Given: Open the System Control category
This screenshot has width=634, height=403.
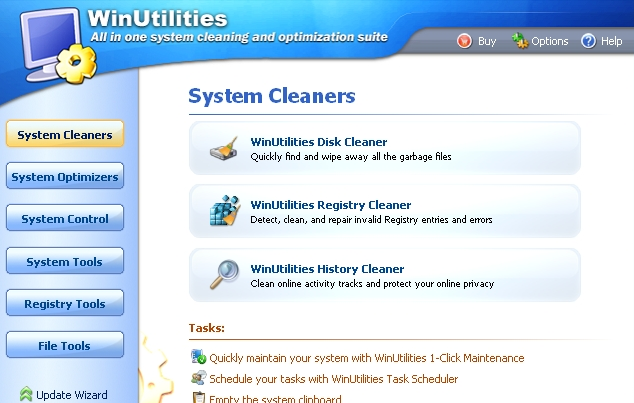Looking at the screenshot, I should pos(65,218).
